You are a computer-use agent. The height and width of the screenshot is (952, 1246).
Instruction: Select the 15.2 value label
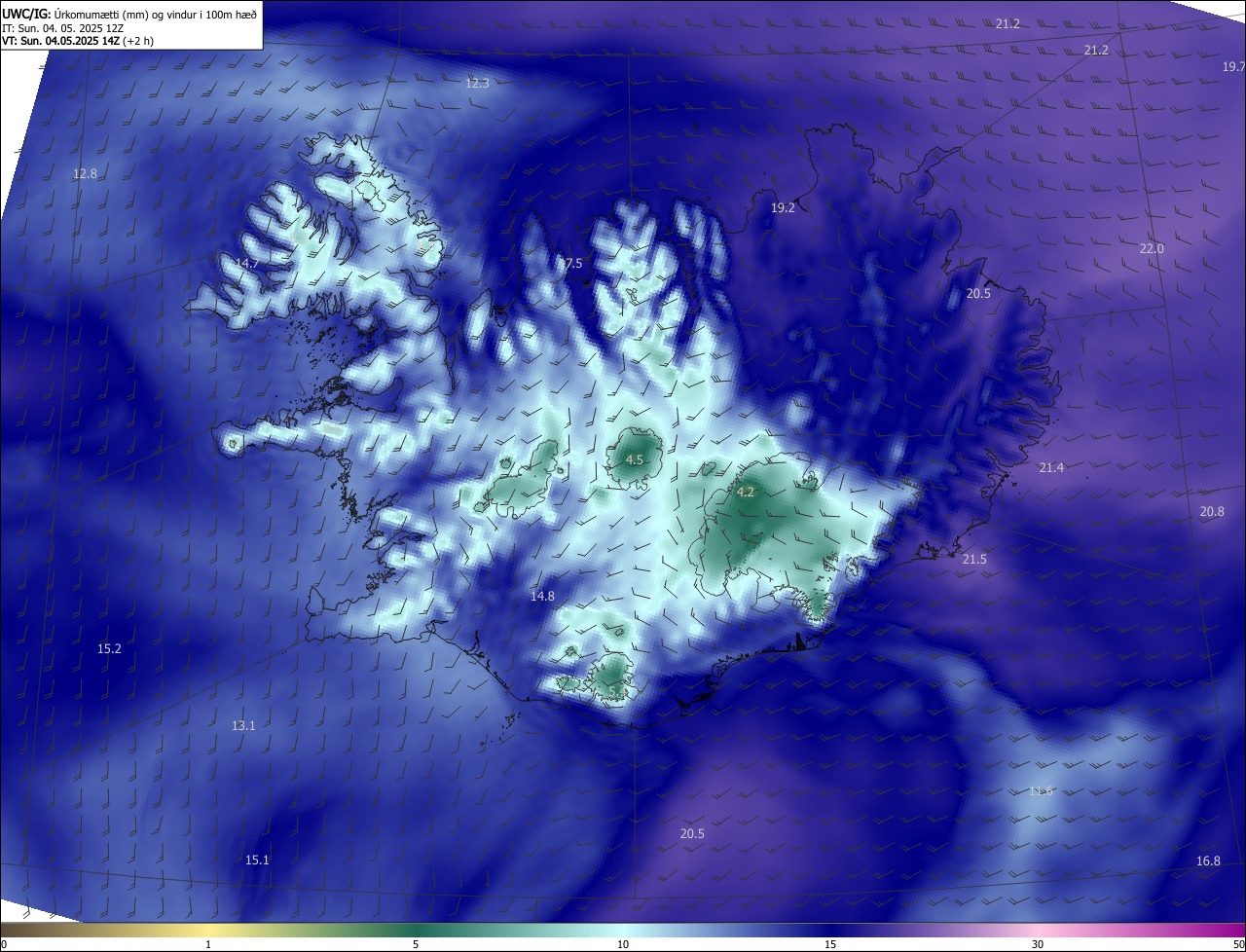point(109,649)
